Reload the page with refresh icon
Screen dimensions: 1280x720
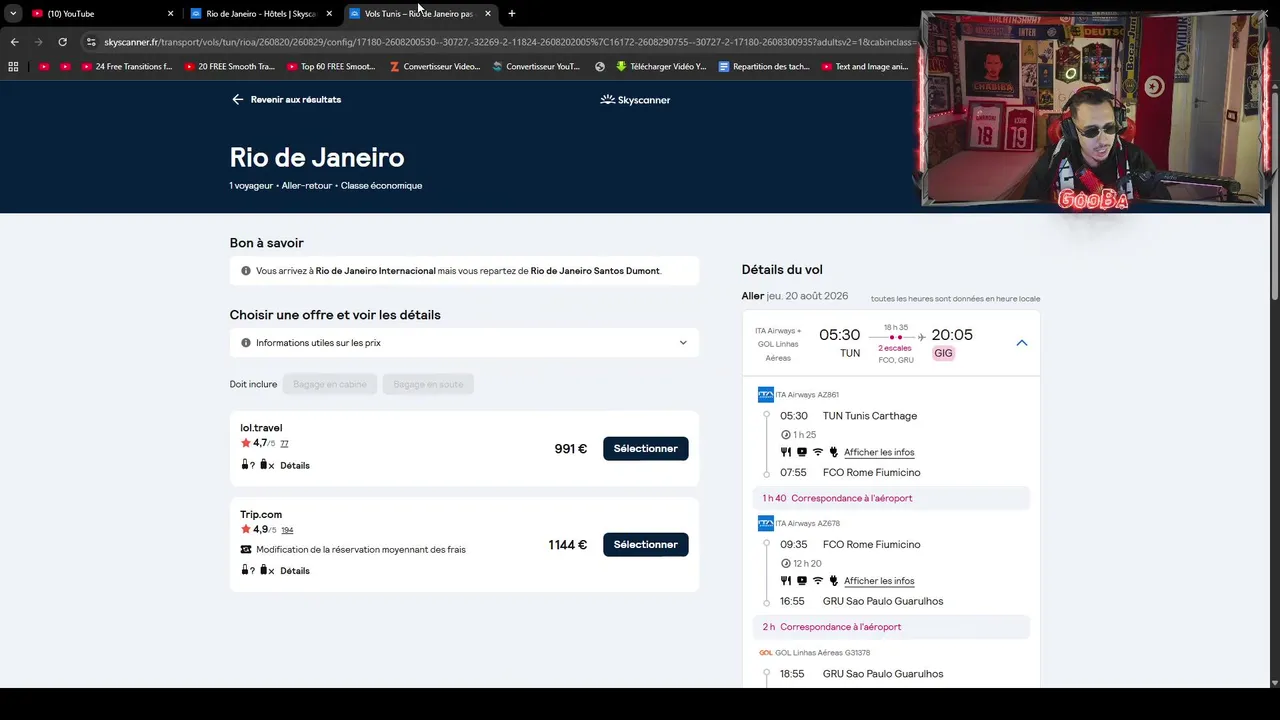point(62,42)
